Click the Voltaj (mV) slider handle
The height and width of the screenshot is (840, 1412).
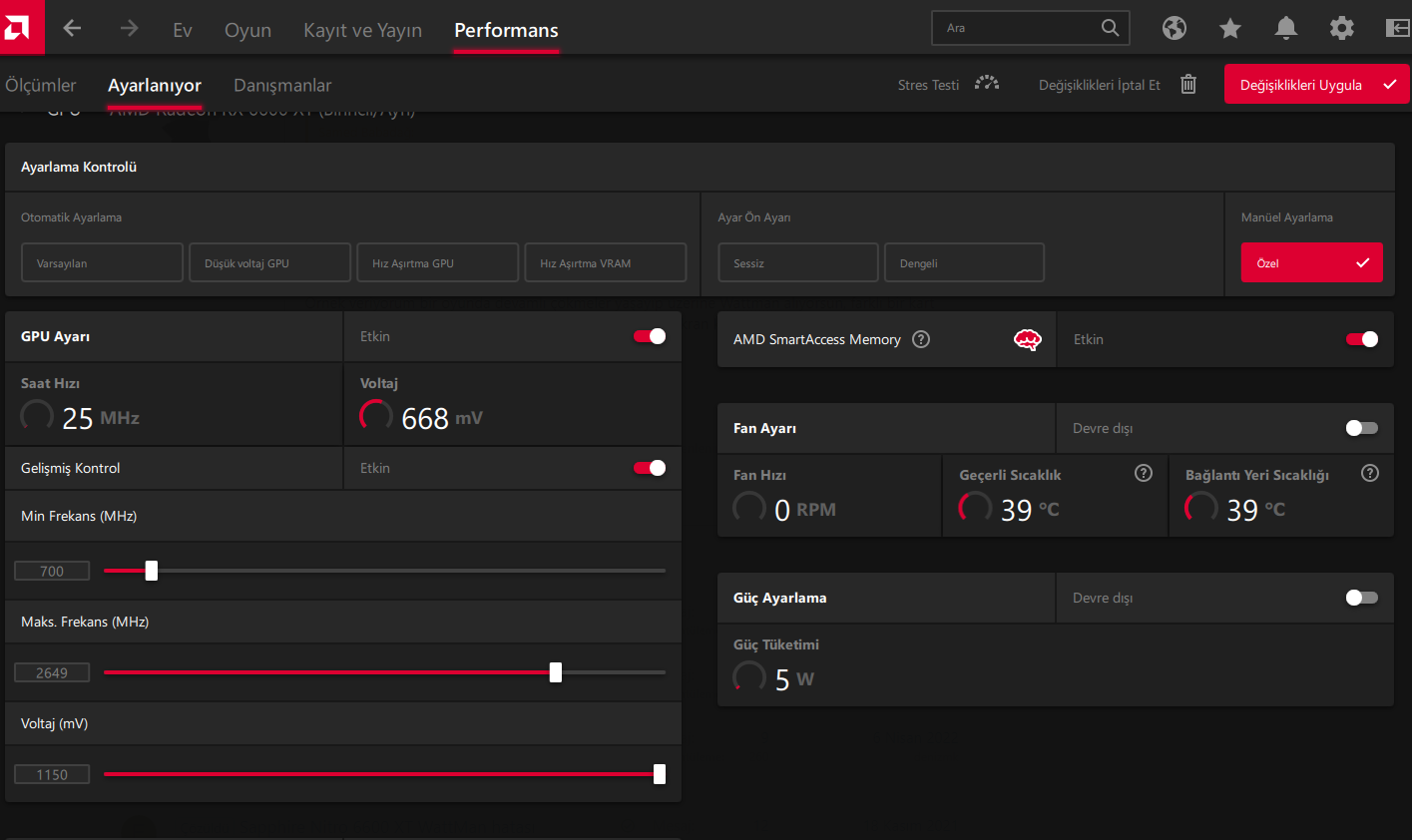coord(660,774)
